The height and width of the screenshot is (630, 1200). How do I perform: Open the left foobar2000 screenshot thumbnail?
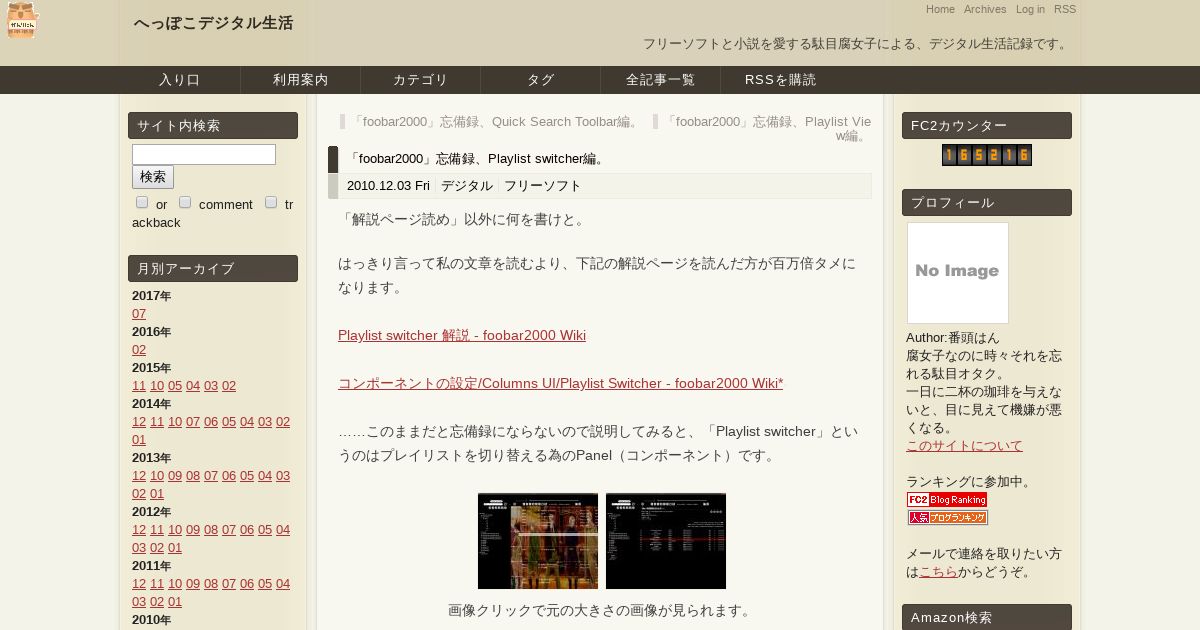click(538, 541)
